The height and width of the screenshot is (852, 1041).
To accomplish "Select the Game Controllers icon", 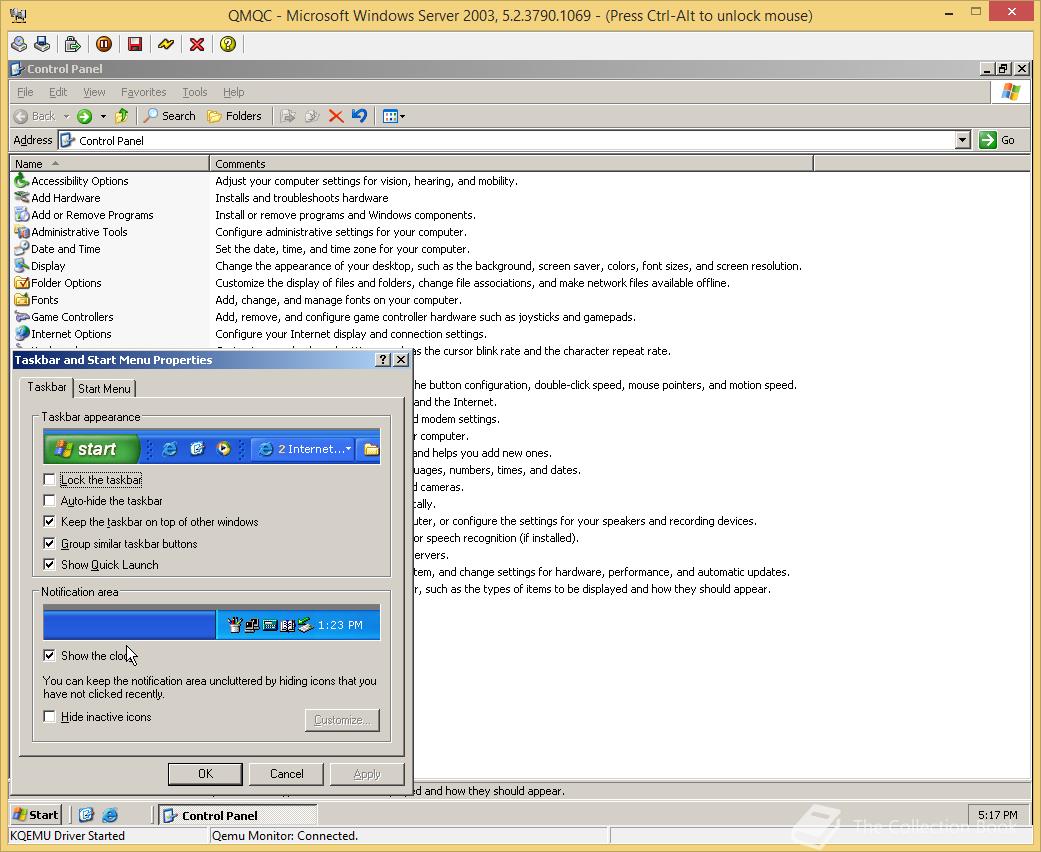I will click(22, 317).
